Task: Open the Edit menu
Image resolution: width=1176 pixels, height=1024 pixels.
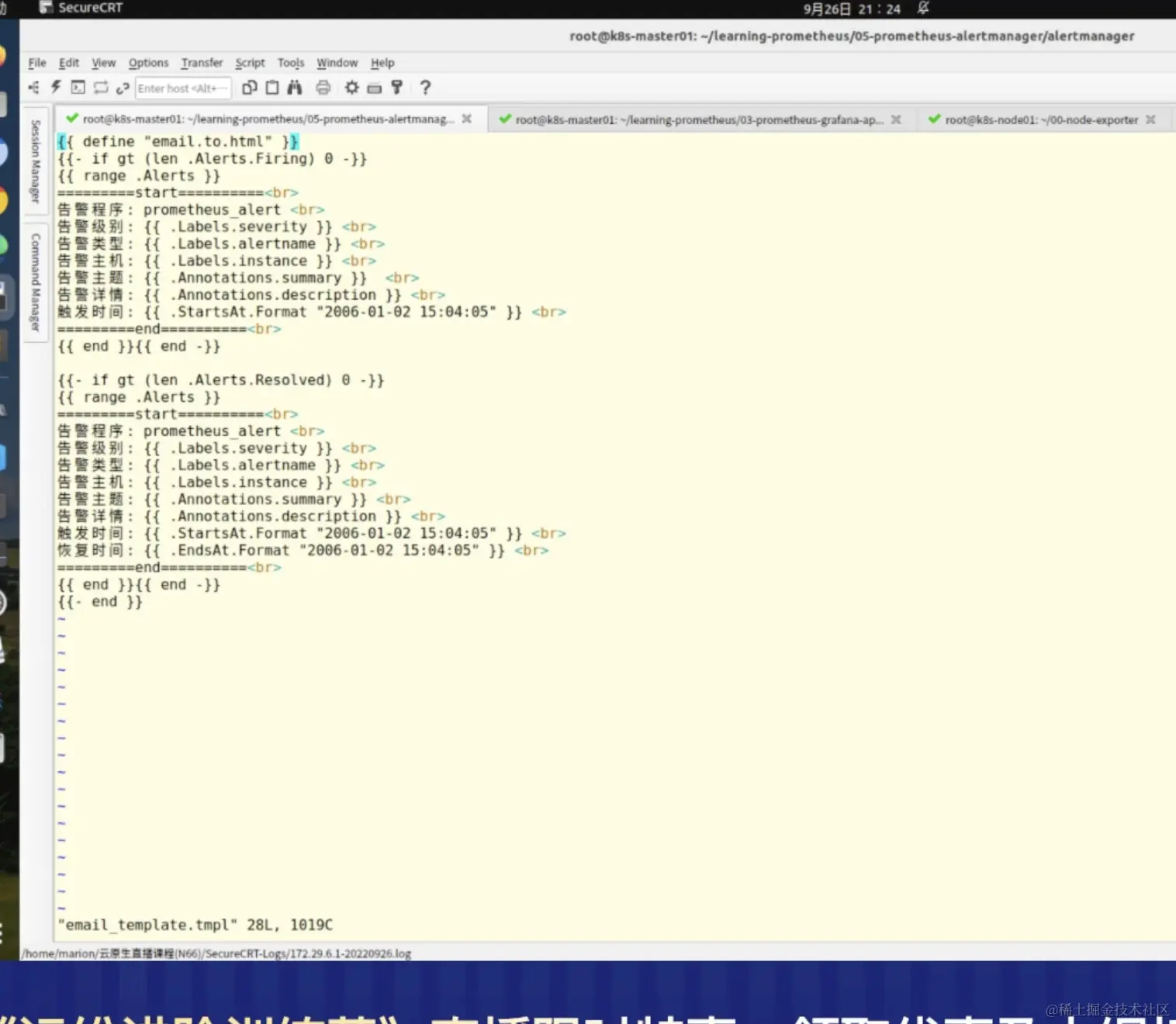Action: click(x=69, y=63)
